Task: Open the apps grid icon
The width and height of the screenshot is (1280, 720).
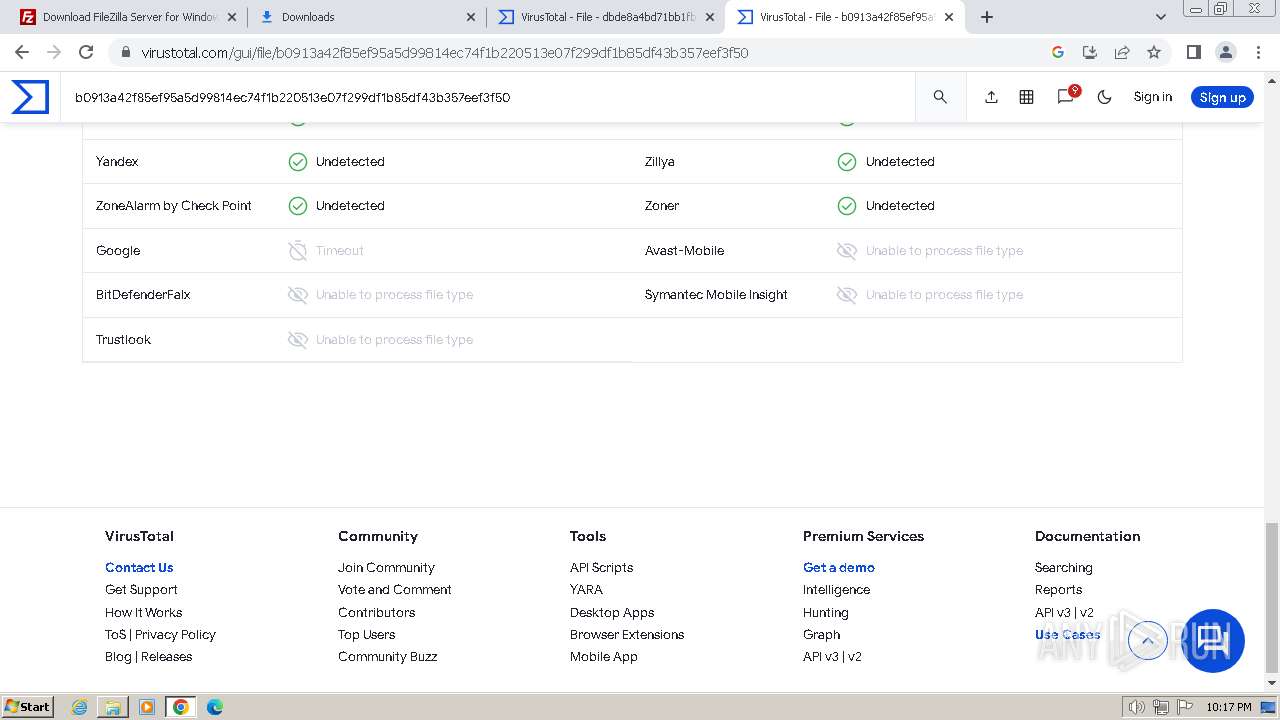Action: coord(1026,97)
